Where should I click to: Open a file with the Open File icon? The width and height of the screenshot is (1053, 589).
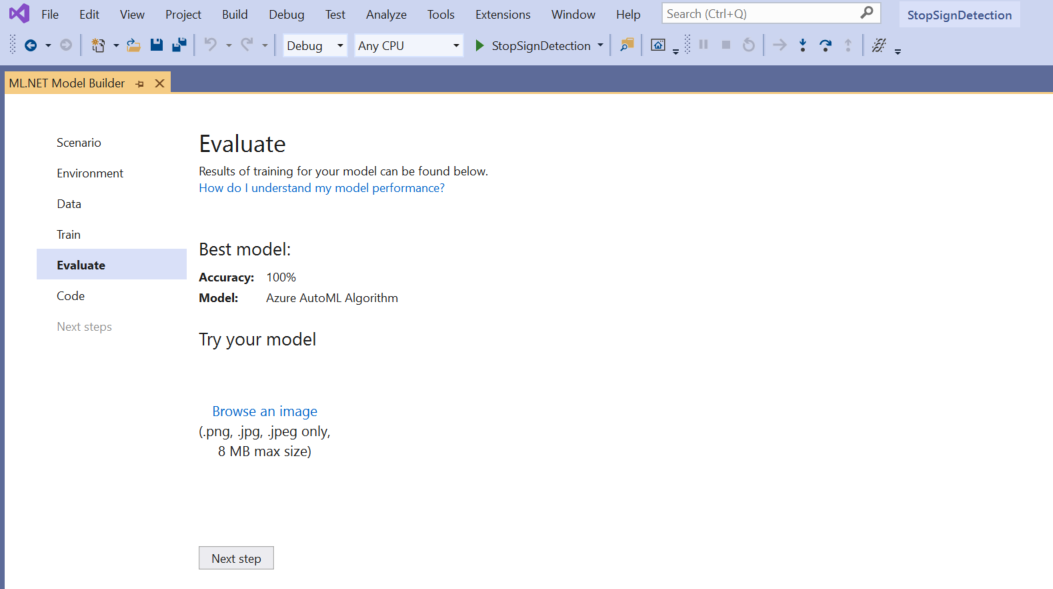[x=135, y=45]
